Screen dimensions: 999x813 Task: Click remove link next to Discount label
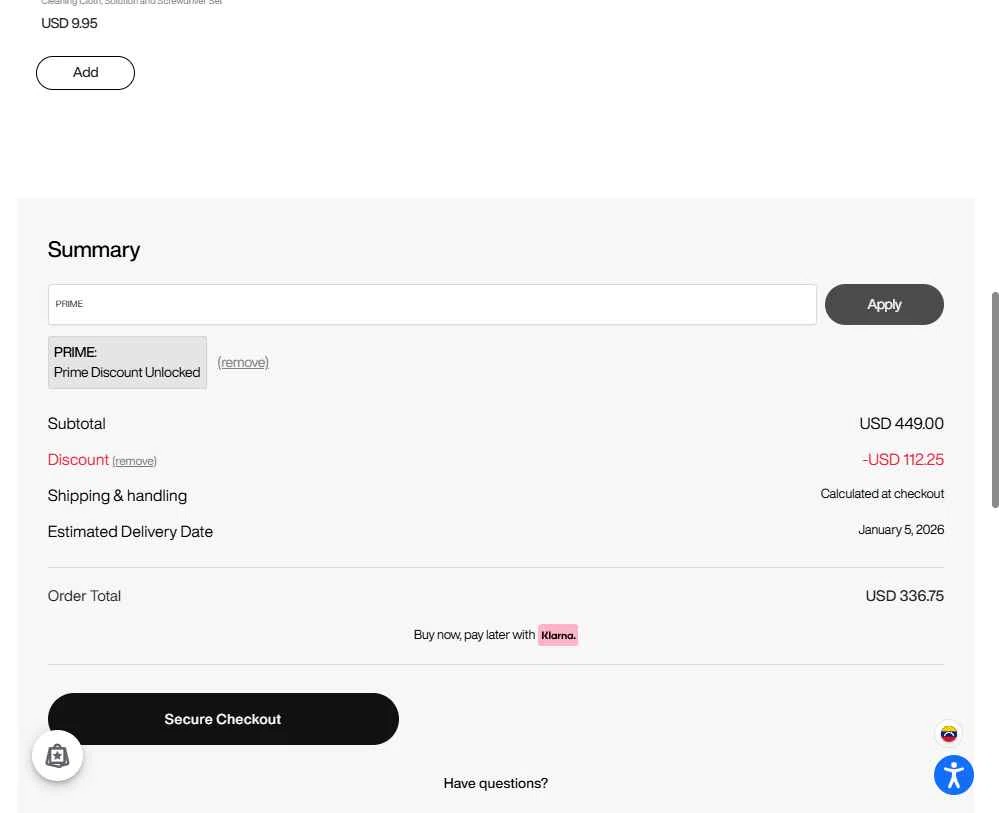pyautogui.click(x=134, y=461)
